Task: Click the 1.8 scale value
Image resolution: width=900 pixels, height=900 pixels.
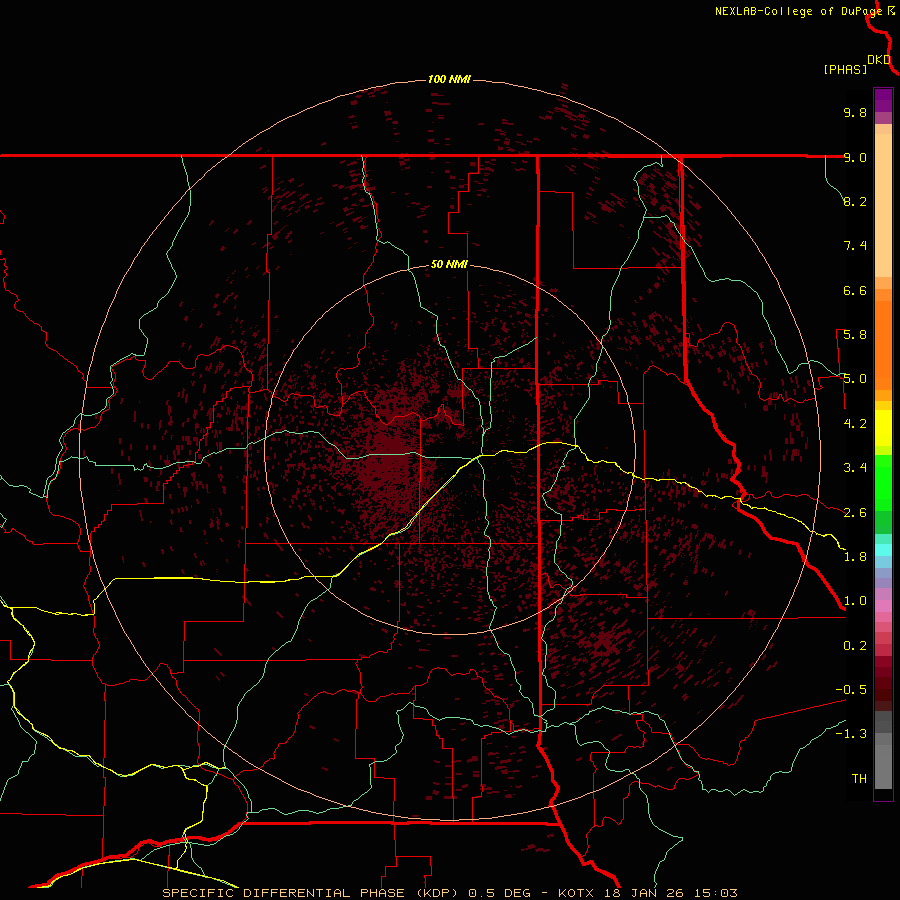Action: click(x=855, y=557)
